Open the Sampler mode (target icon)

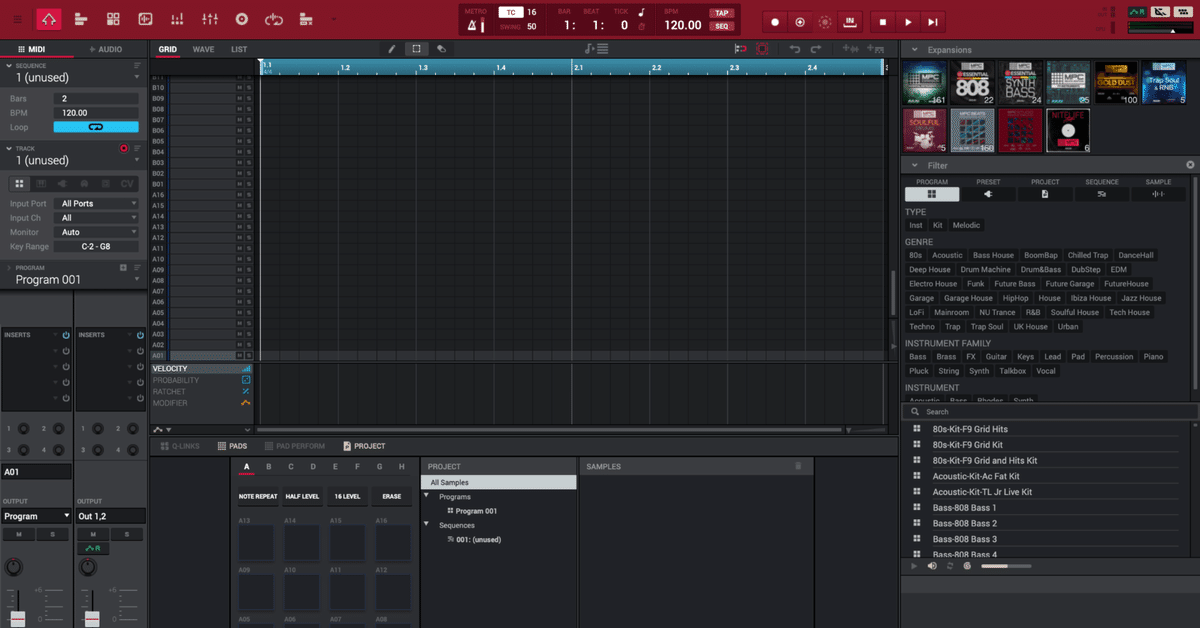coord(240,18)
